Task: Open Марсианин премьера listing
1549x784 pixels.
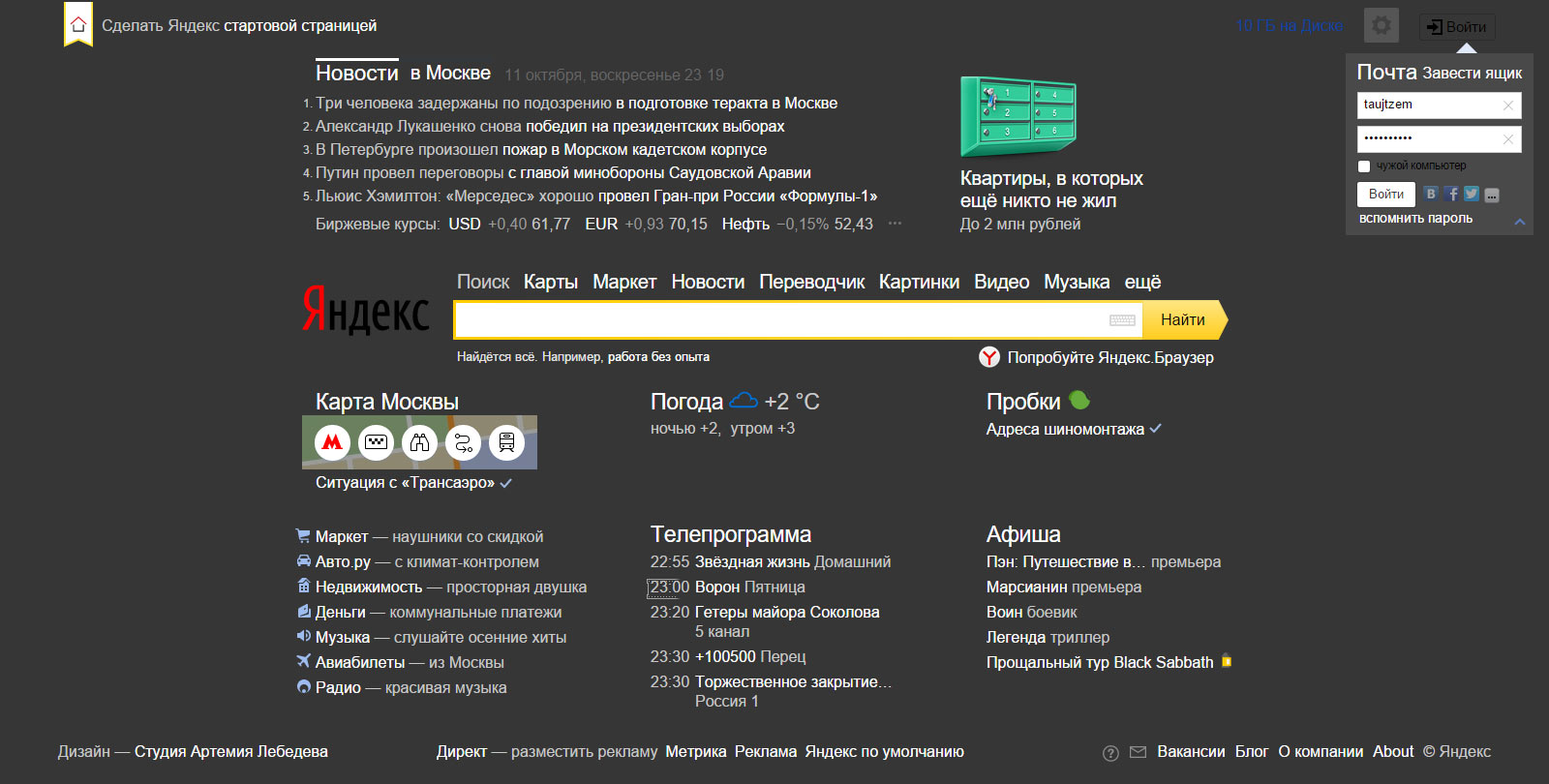Action: pos(1064,587)
